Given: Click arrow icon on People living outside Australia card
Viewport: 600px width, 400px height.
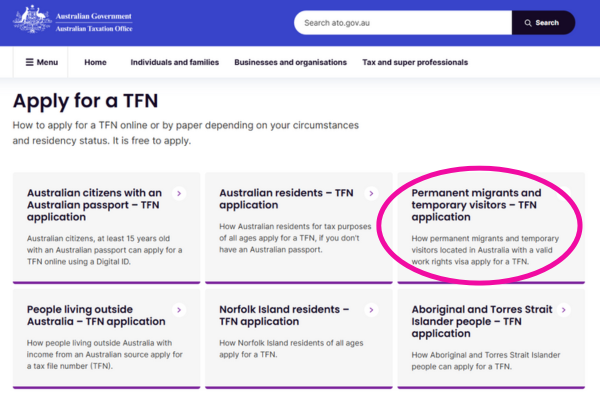Looking at the screenshot, I should tap(178, 310).
